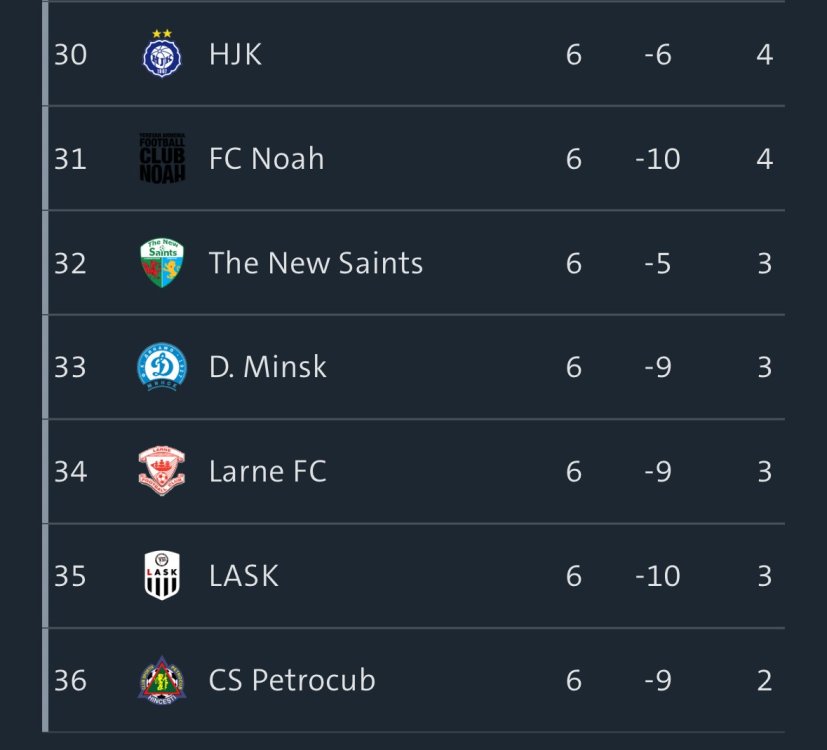The height and width of the screenshot is (750, 827).
Task: Select The New Saints team name
Action: click(315, 263)
